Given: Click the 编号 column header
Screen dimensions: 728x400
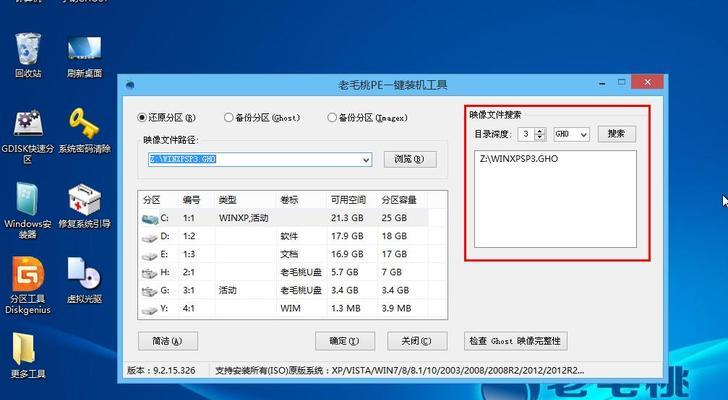Looking at the screenshot, I should 191,200.
